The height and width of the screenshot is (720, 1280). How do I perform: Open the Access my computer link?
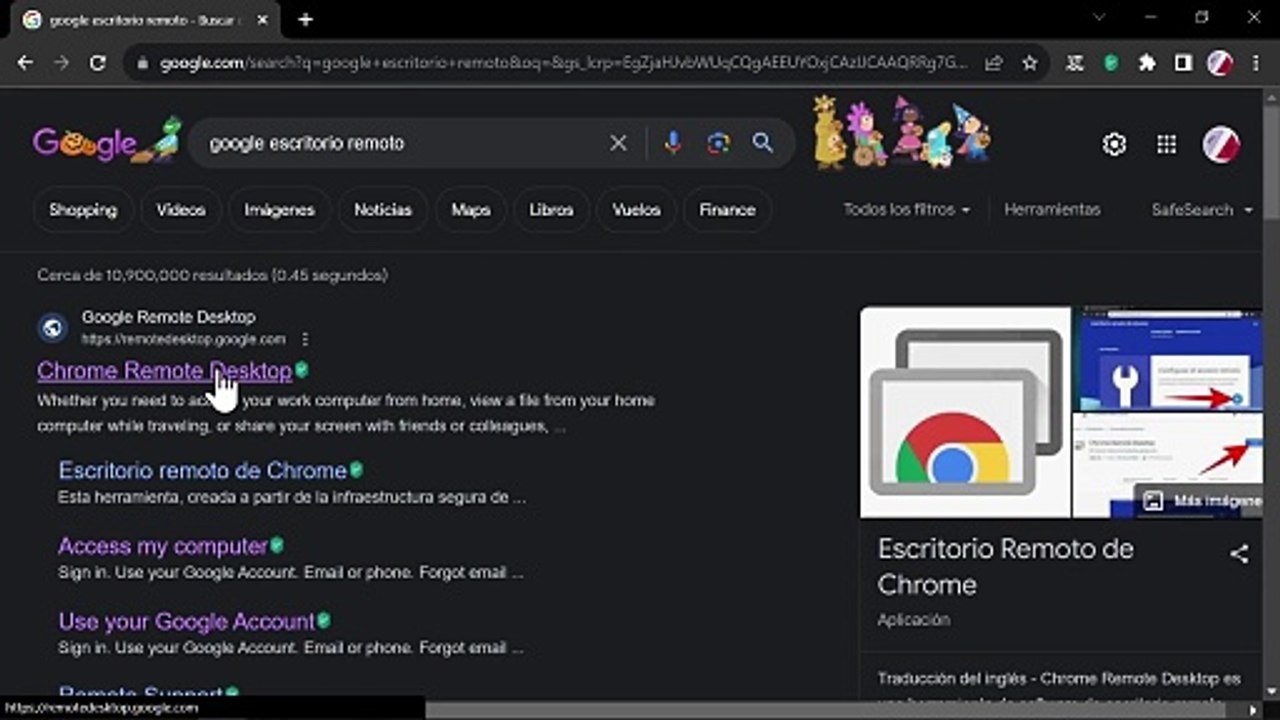pos(163,546)
